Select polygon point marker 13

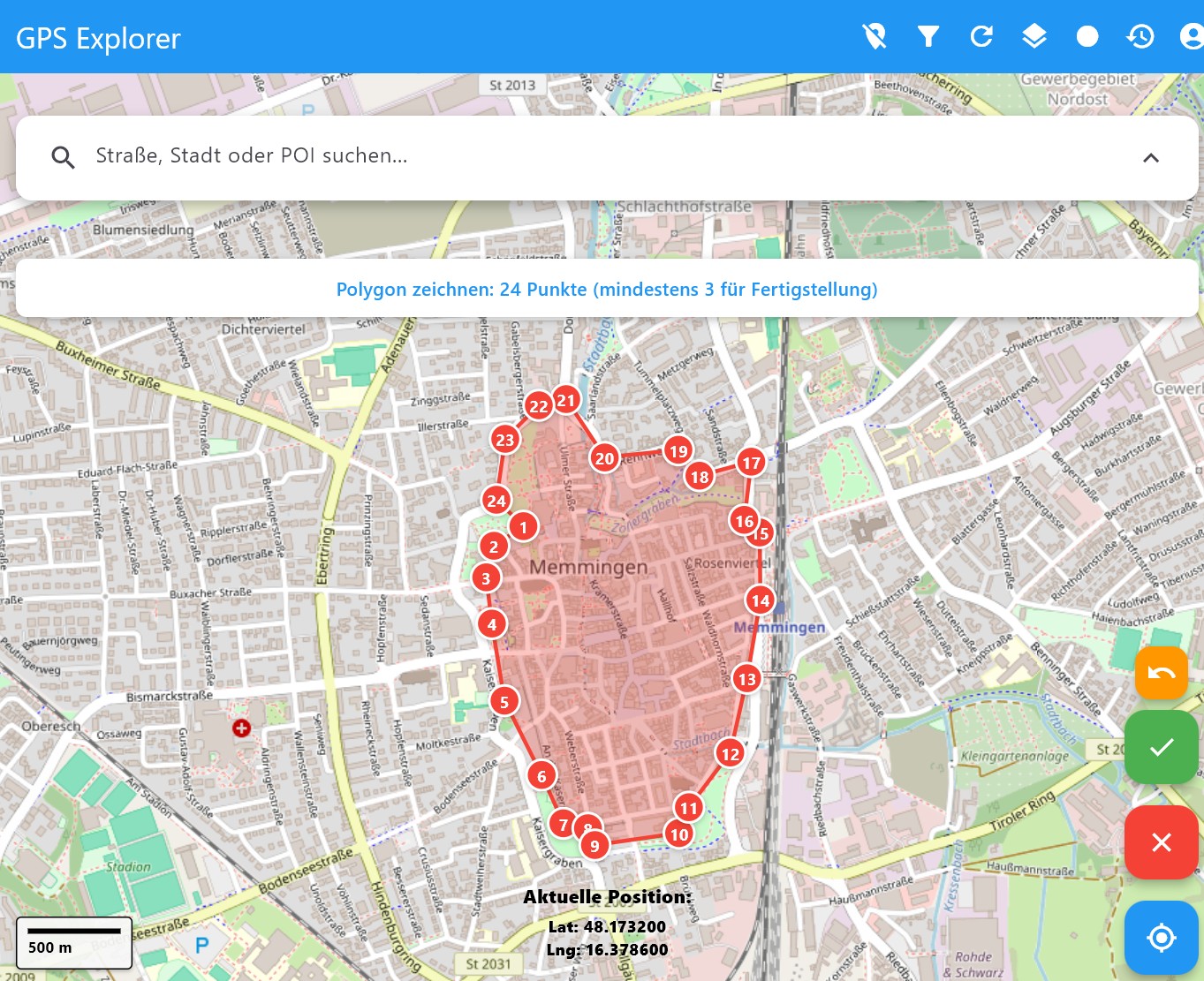click(747, 678)
